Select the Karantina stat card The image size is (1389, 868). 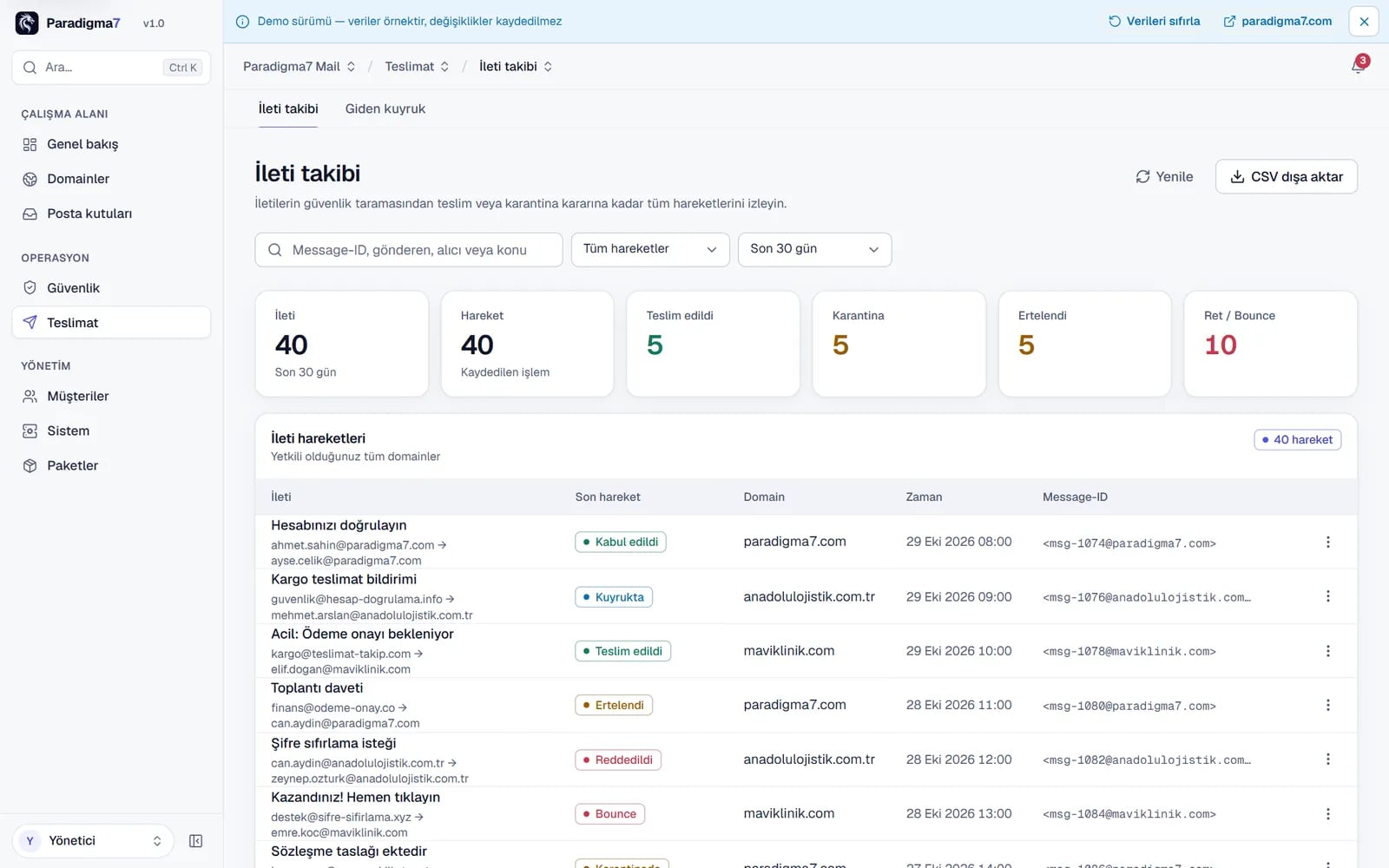(x=899, y=344)
